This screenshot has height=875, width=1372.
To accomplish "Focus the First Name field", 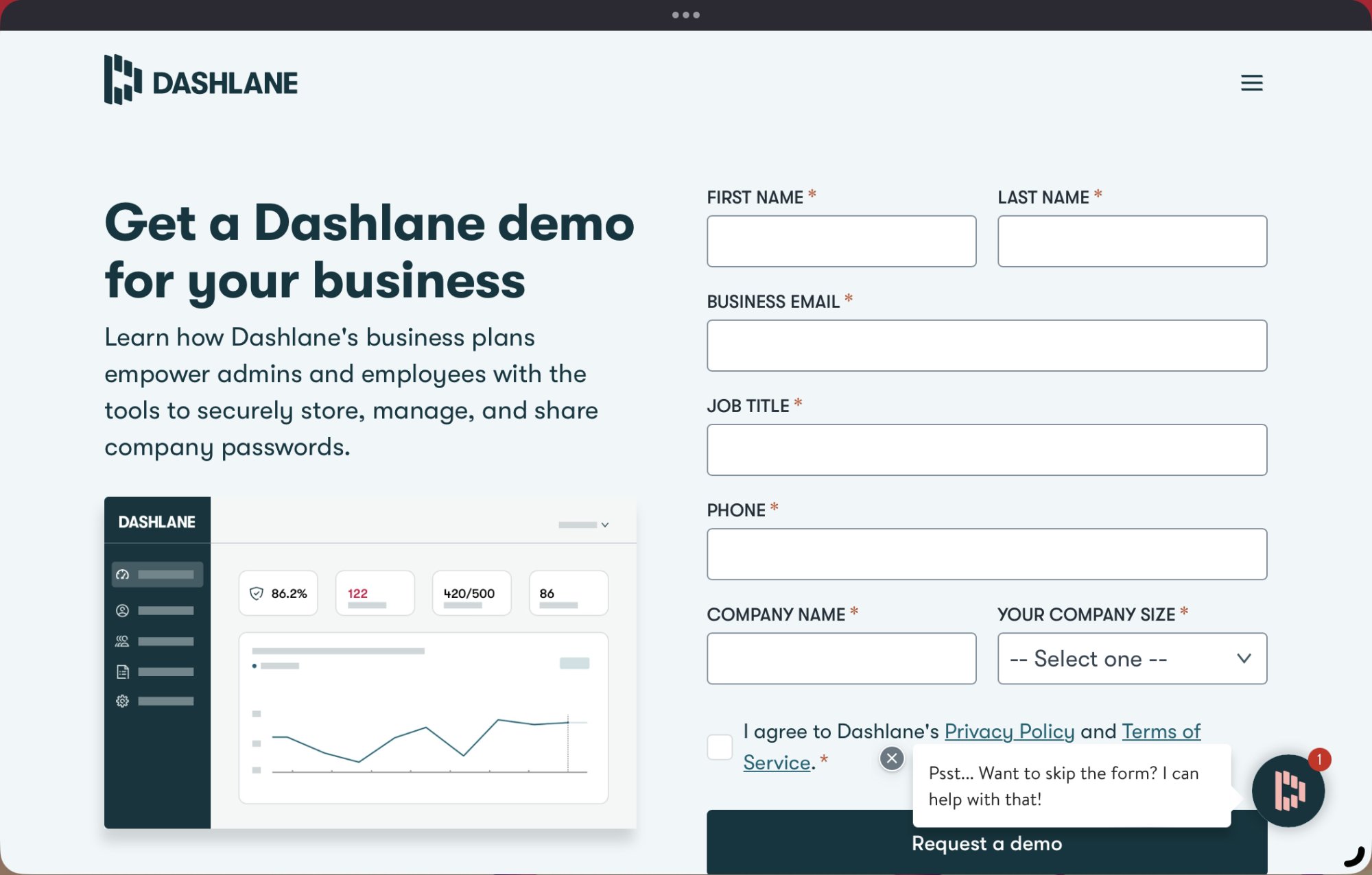I will (842, 241).
